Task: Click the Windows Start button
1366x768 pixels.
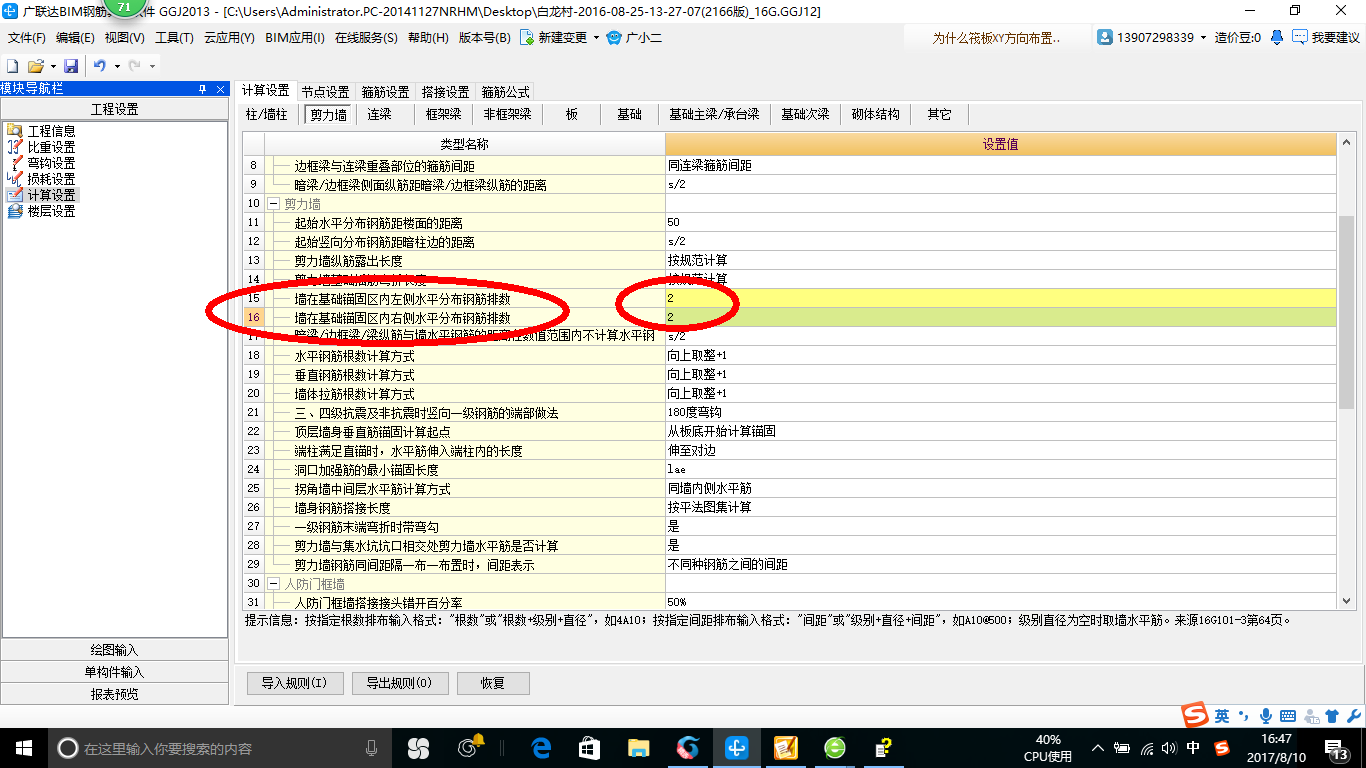Action: coord(24,748)
